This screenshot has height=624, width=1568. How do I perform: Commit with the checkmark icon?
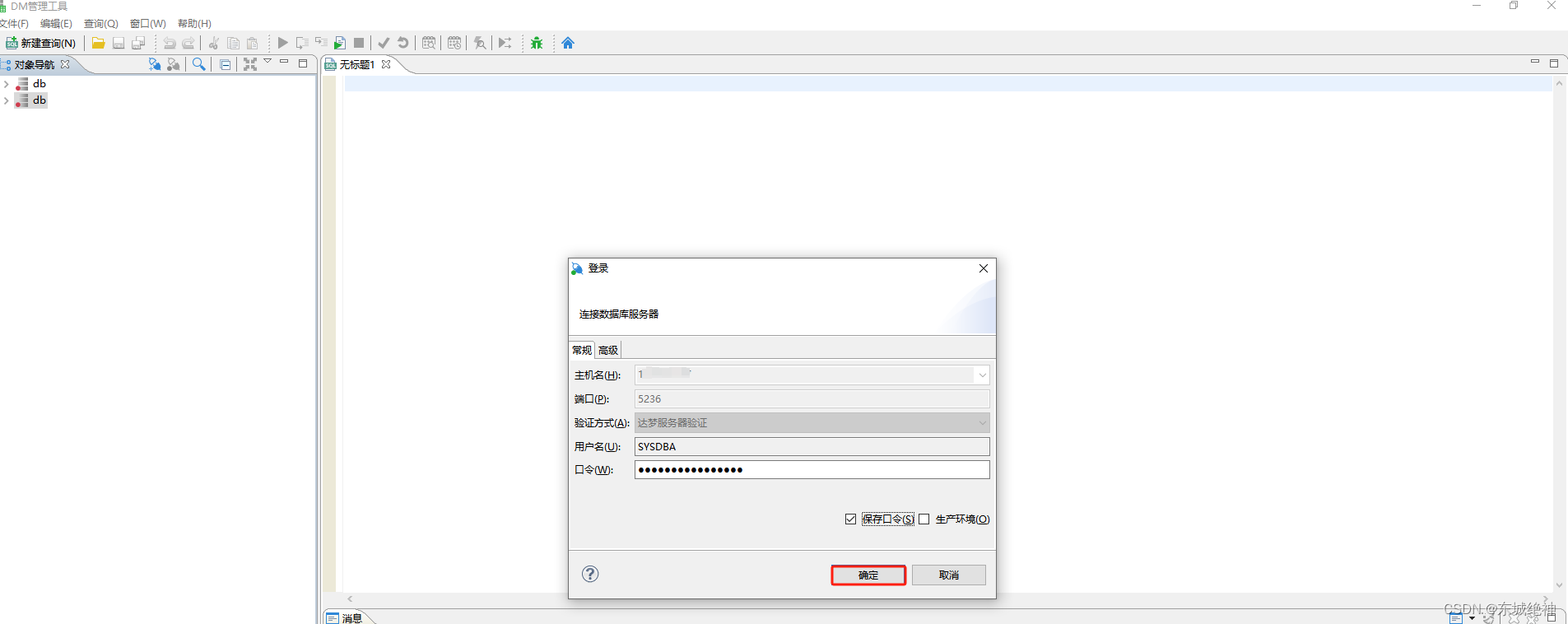pyautogui.click(x=384, y=43)
